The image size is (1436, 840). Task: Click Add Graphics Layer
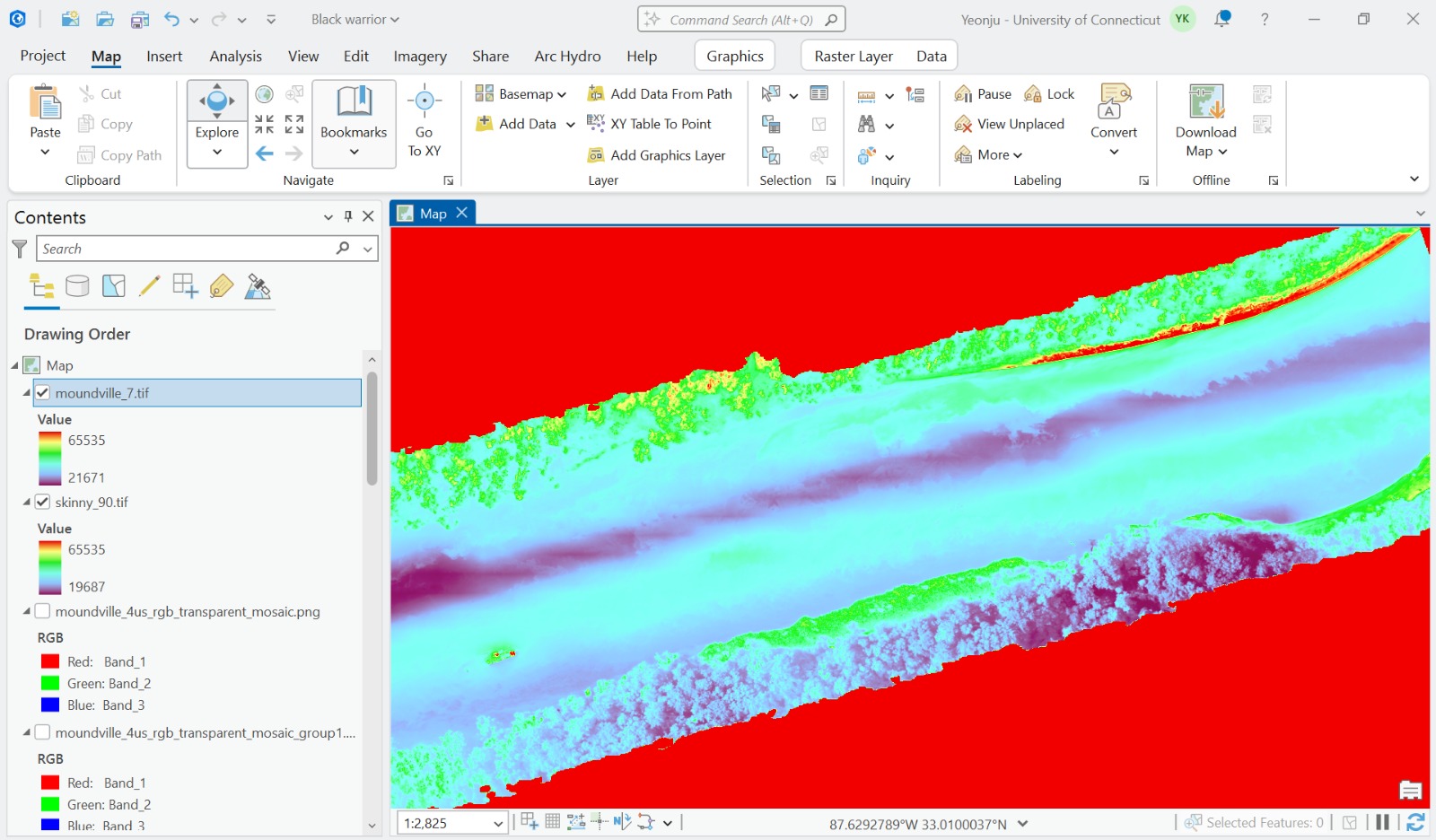[x=656, y=155]
